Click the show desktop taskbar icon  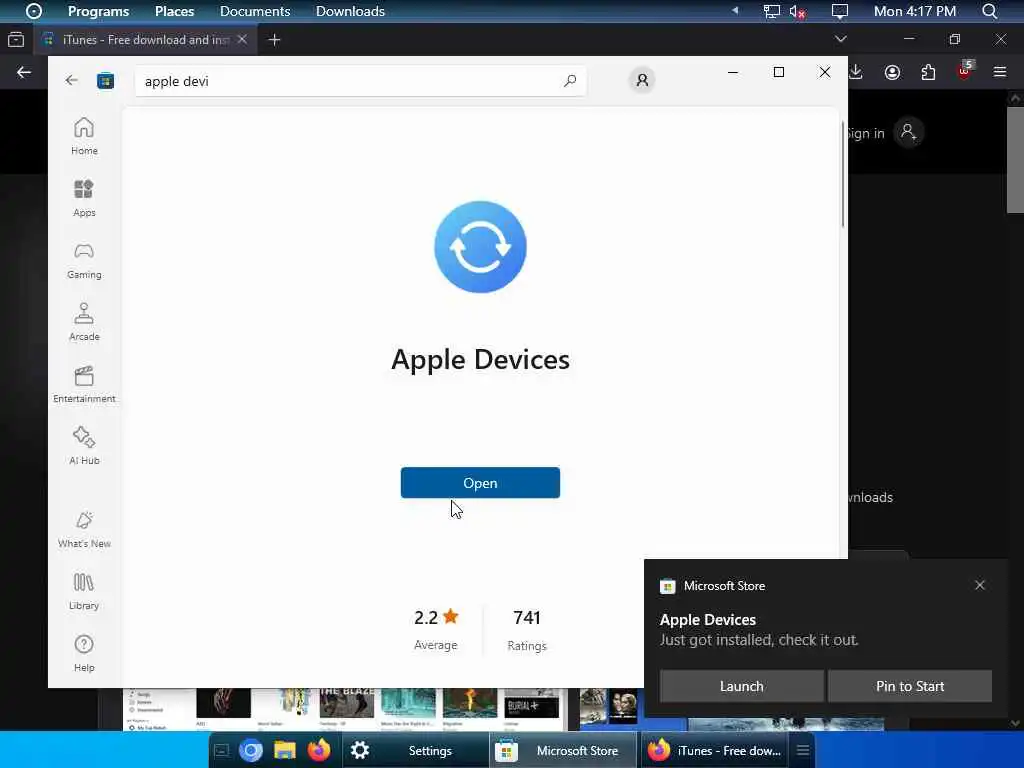pyautogui.click(x=221, y=750)
